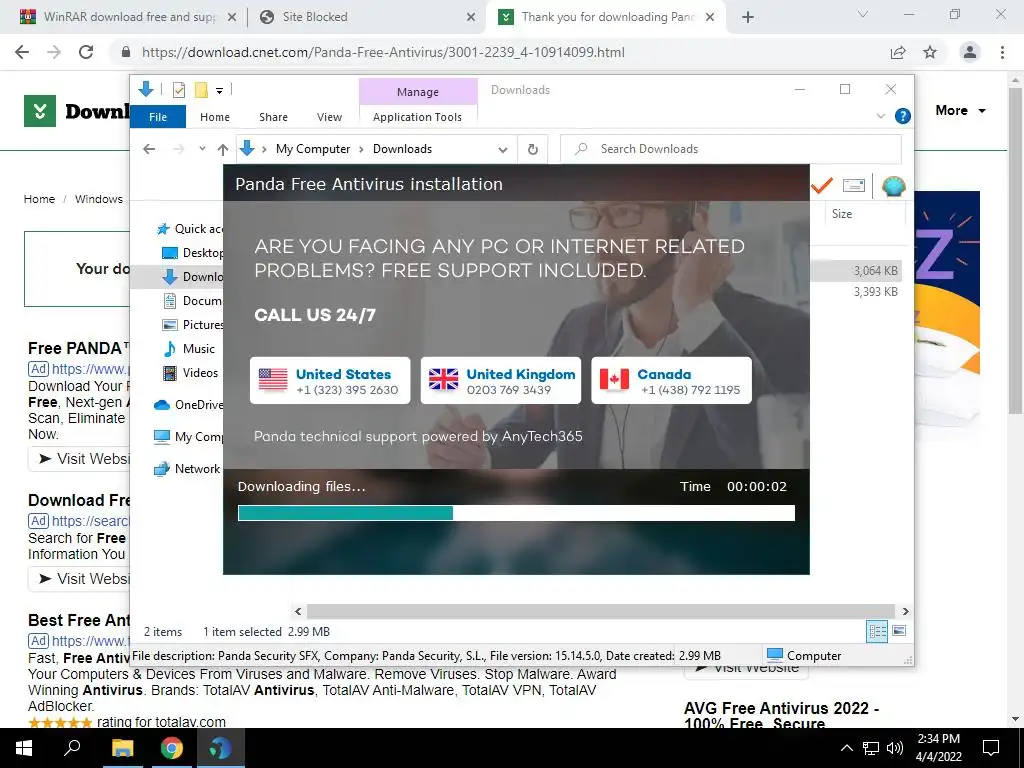The width and height of the screenshot is (1024, 768).
Task: Expand the ribbon with the chevron
Action: (x=880, y=116)
